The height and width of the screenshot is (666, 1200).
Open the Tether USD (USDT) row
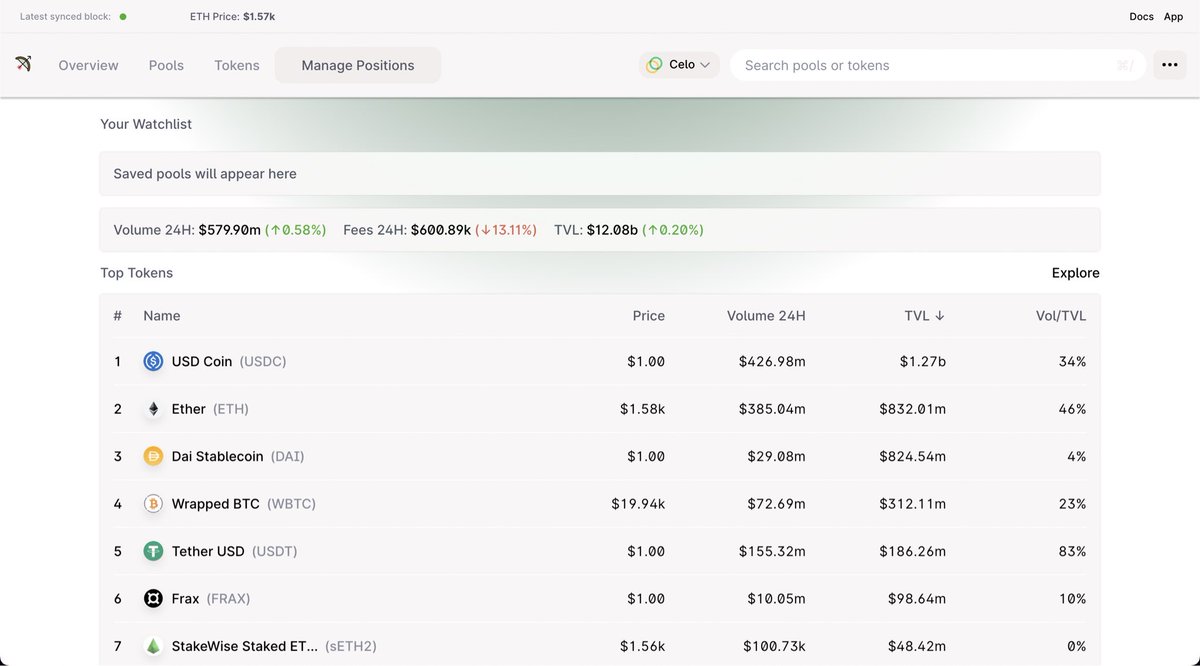pyautogui.click(x=600, y=551)
